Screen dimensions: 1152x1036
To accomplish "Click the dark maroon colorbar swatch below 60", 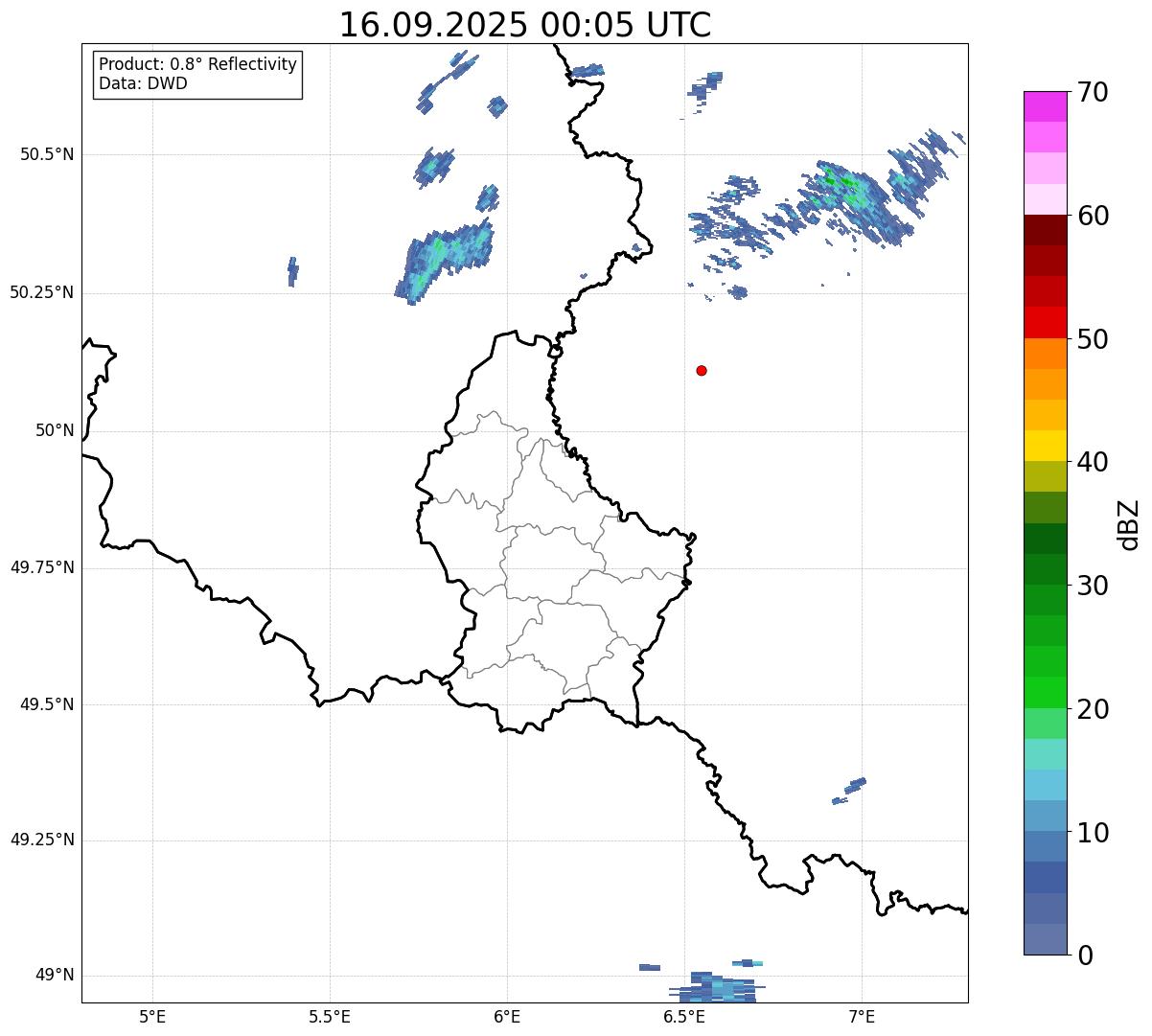I will [1046, 230].
